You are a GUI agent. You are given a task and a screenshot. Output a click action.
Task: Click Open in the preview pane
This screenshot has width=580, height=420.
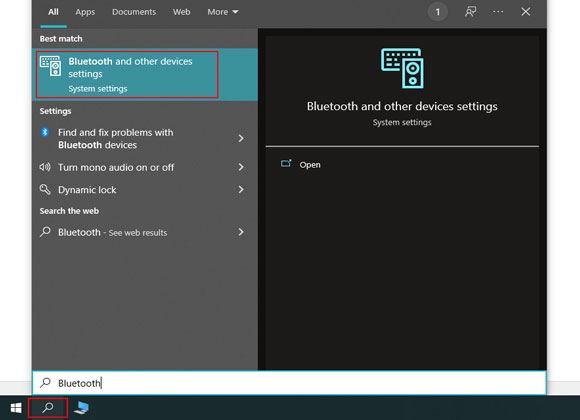(310, 165)
